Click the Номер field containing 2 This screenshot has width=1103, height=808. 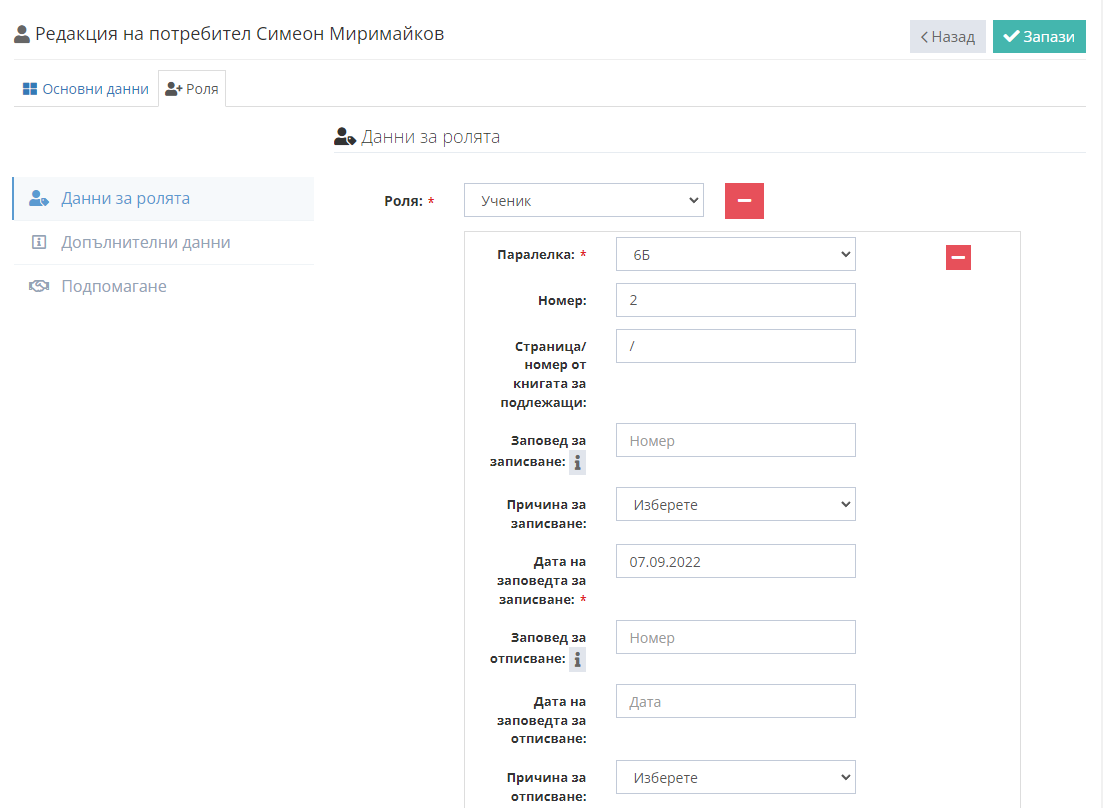point(736,300)
